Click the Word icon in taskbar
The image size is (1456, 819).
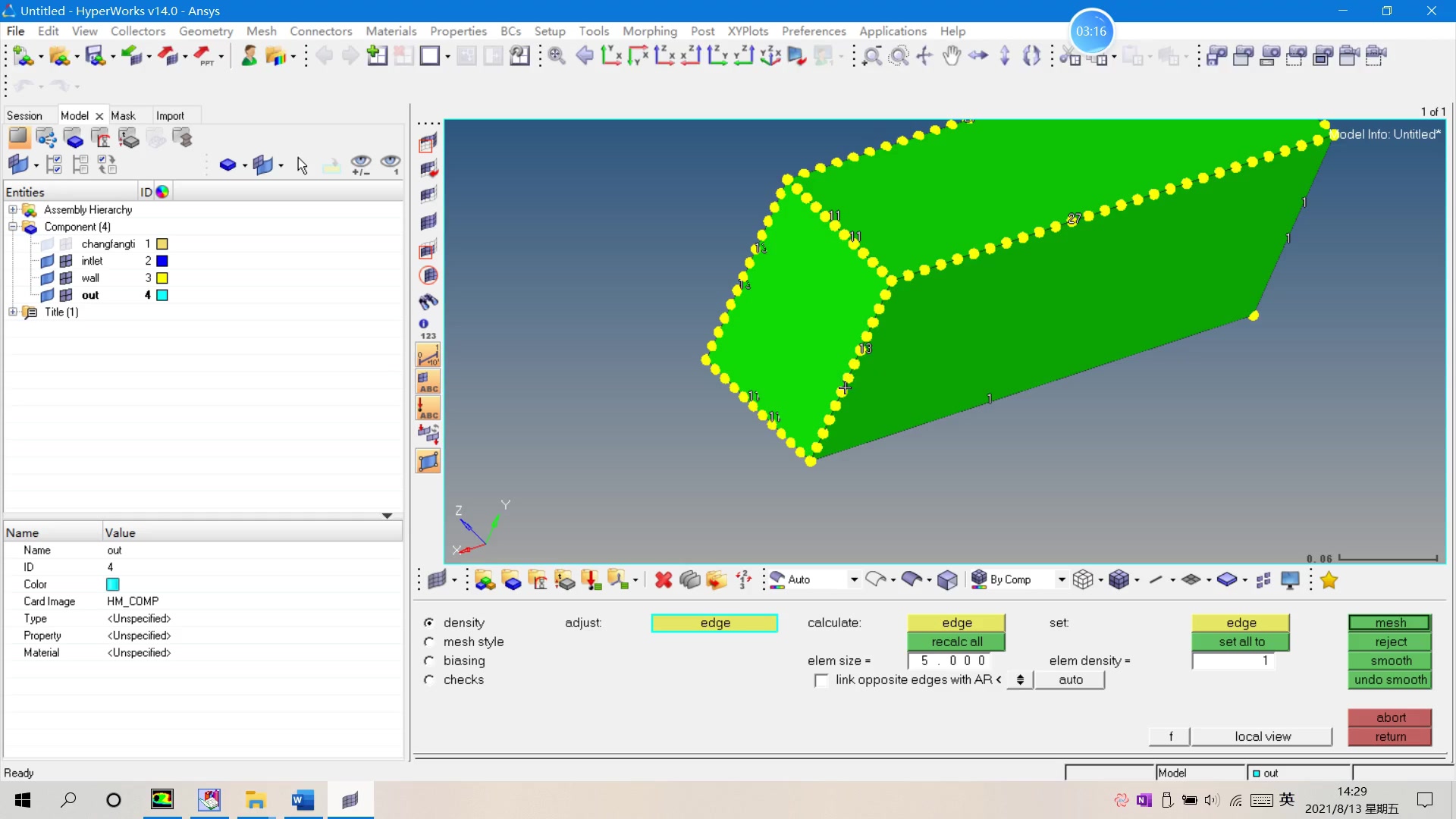303,800
